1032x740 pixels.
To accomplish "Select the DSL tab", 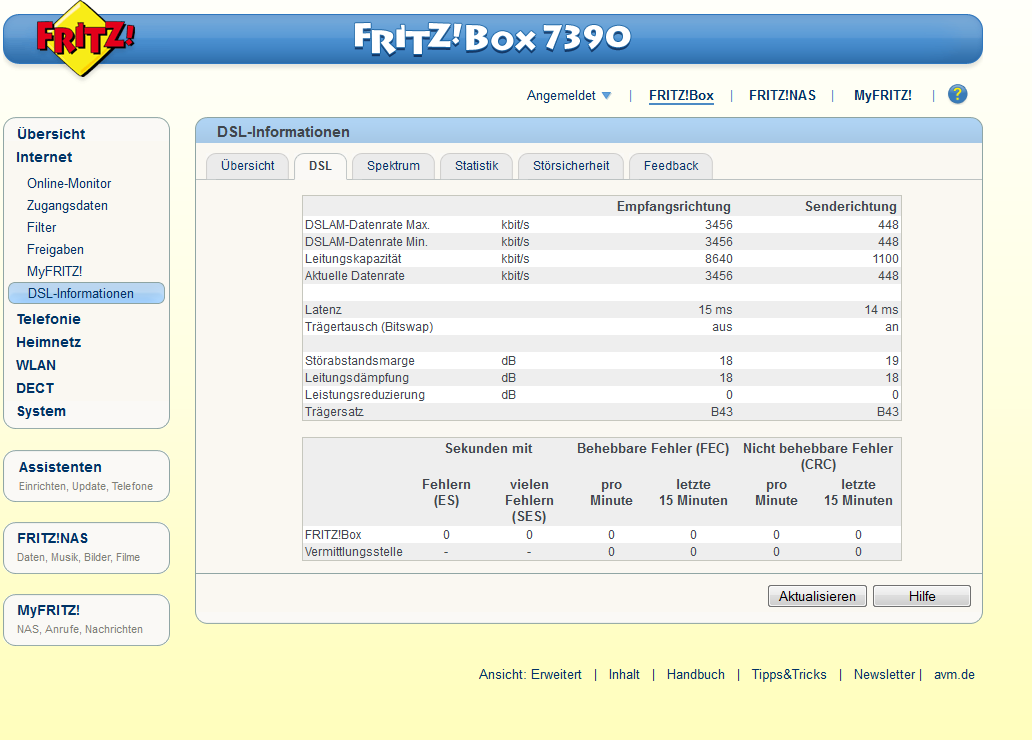I will 321,166.
